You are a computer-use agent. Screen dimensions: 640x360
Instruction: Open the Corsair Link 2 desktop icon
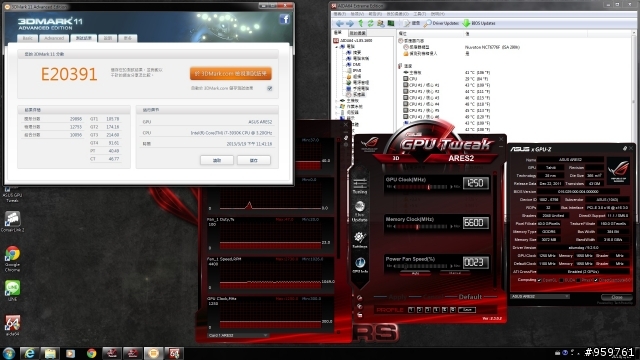pos(12,222)
